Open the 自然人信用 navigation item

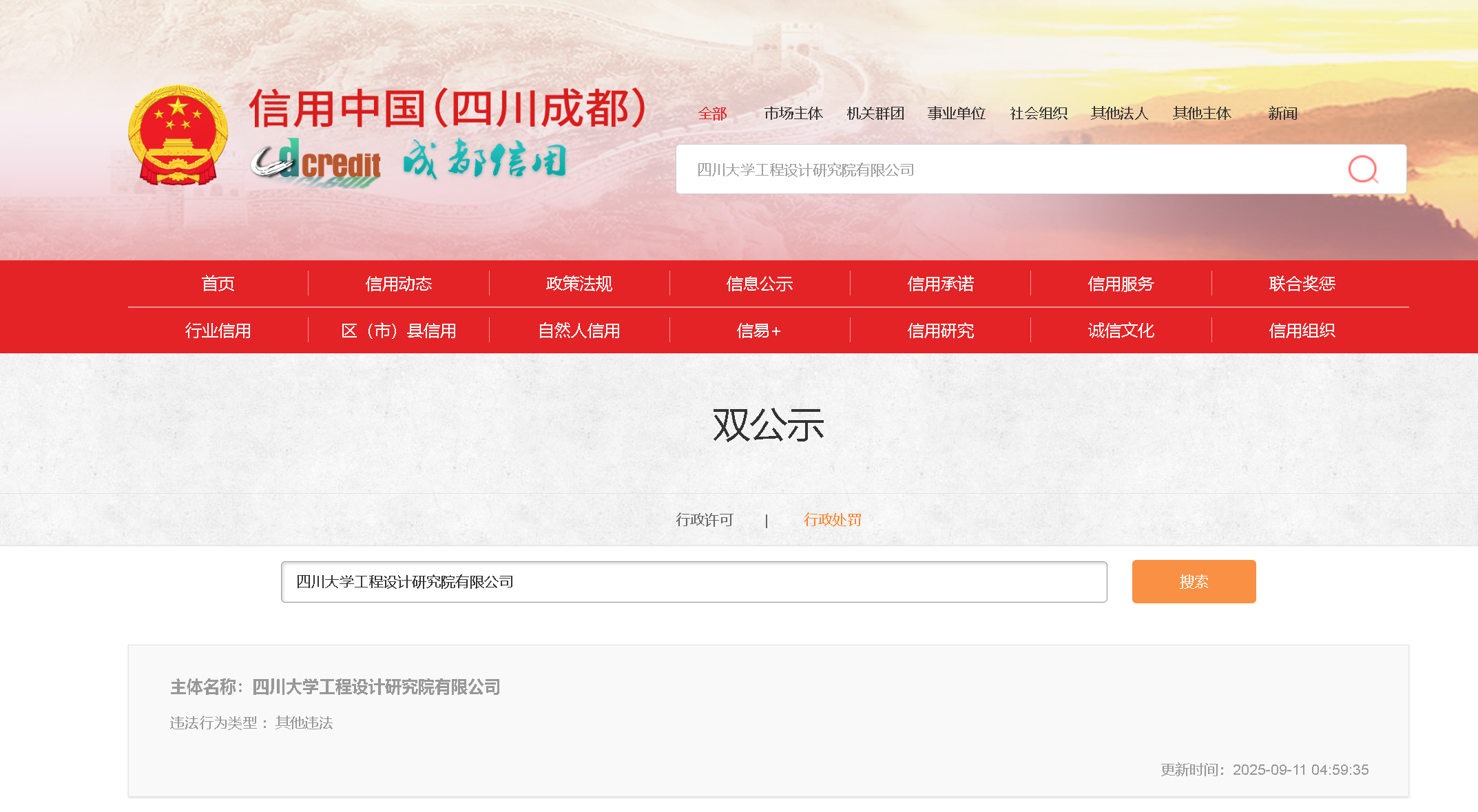579,331
